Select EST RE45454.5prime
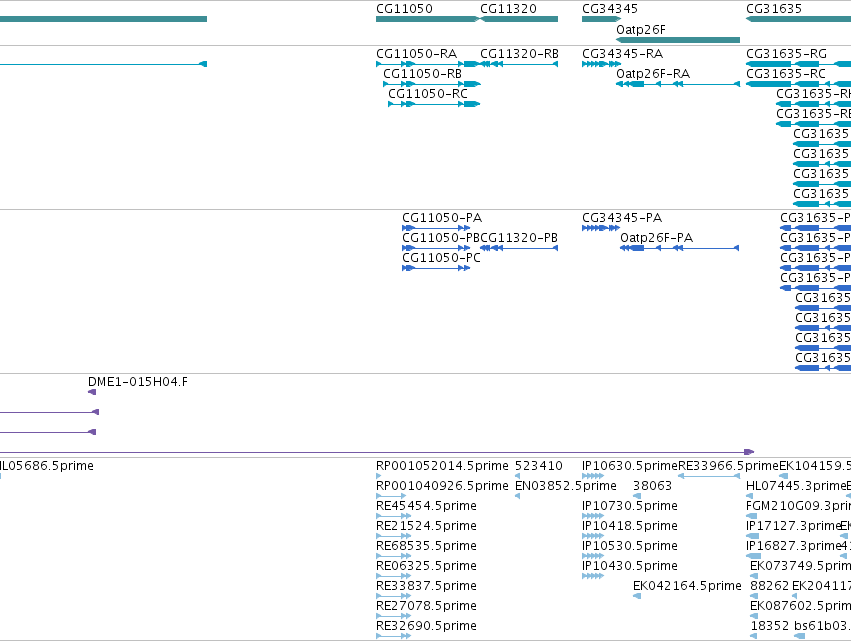The image size is (851, 641). pyautogui.click(x=393, y=516)
